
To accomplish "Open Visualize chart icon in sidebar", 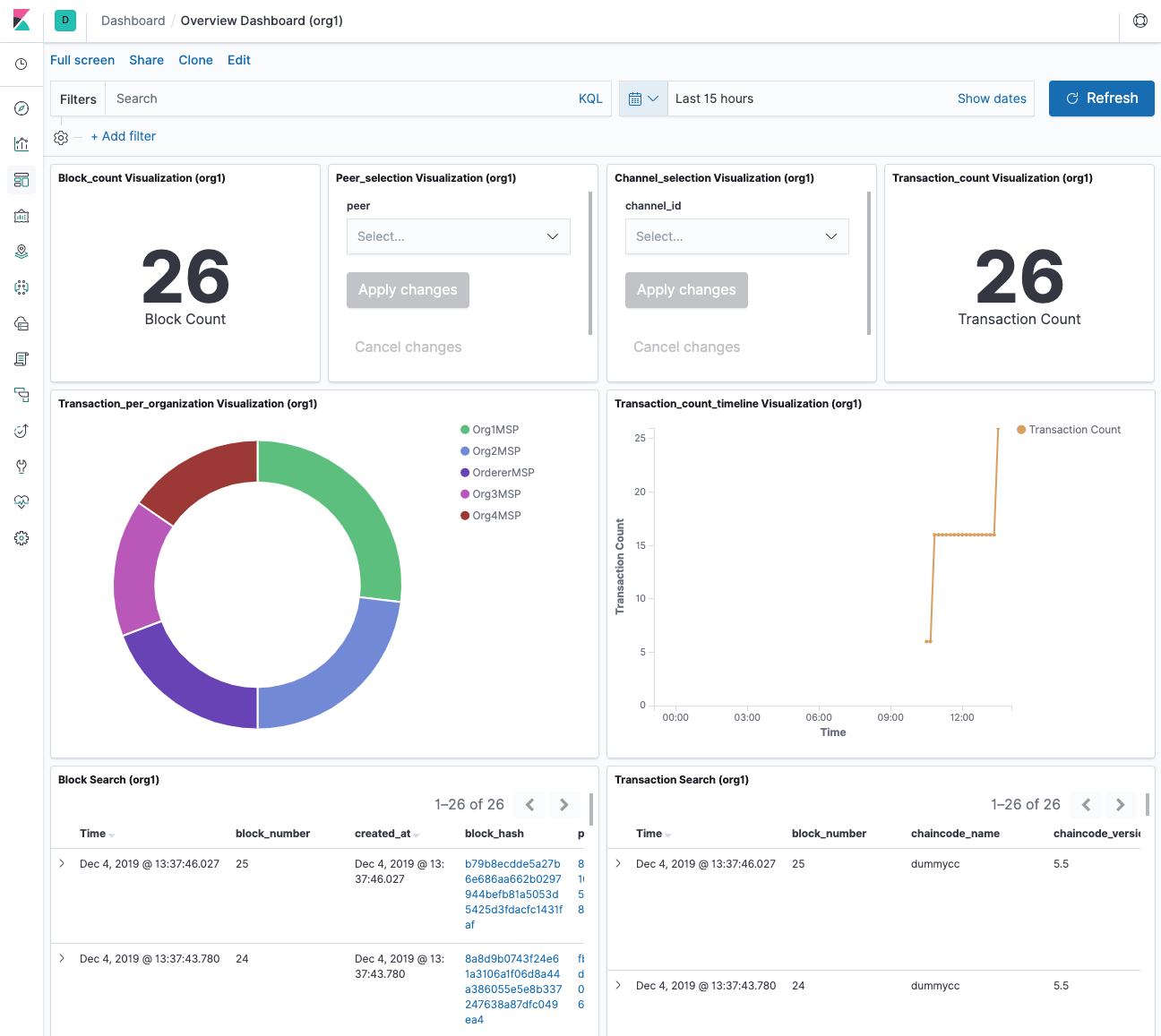I will (21, 144).
